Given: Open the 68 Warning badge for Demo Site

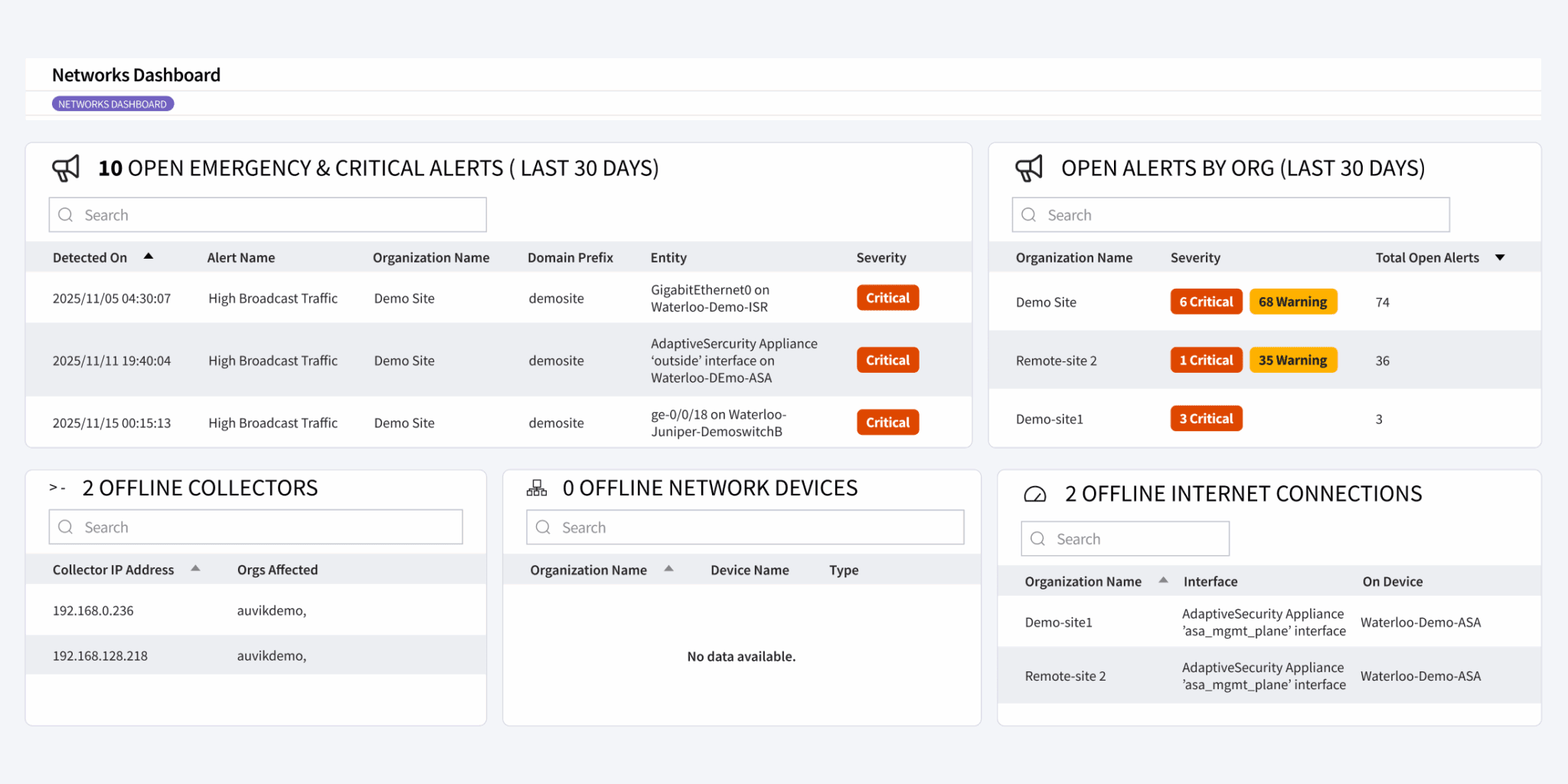Looking at the screenshot, I should 1293,301.
